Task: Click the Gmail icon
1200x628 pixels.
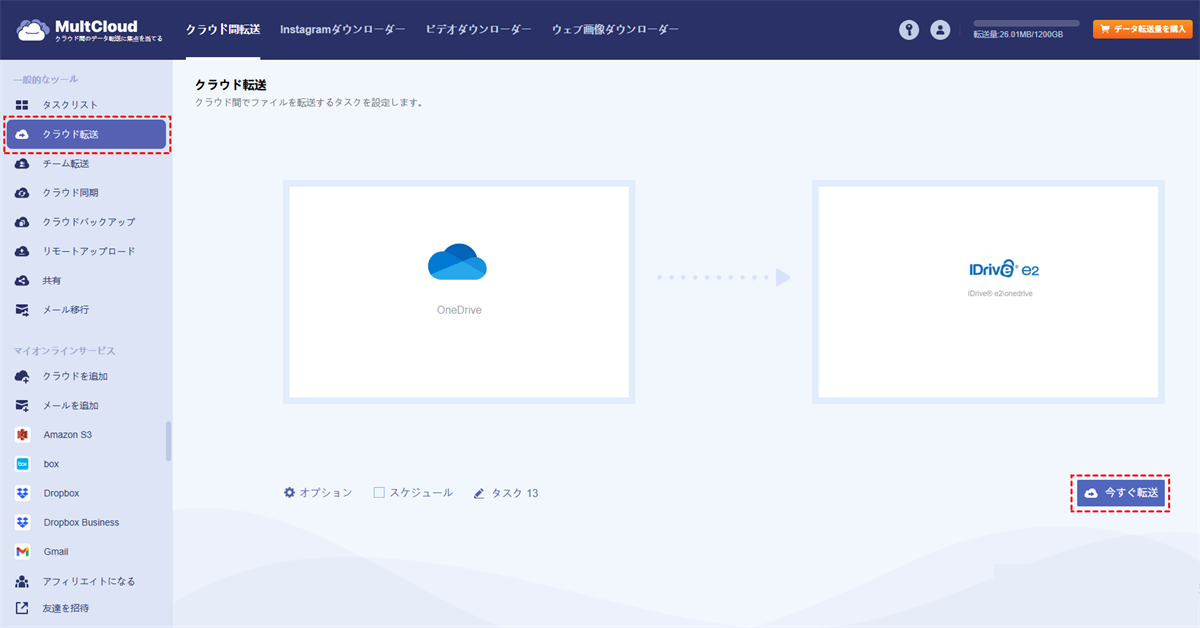Action: coord(22,552)
